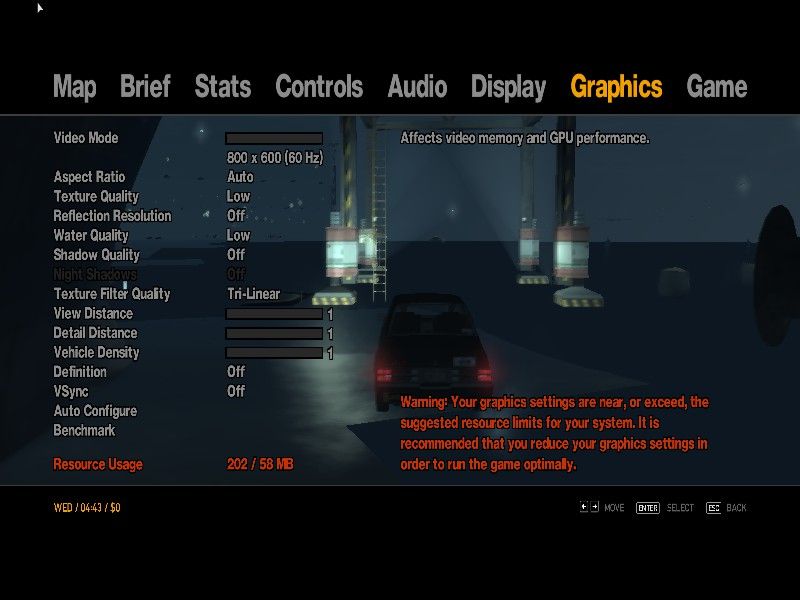Open the Map tab

click(74, 87)
